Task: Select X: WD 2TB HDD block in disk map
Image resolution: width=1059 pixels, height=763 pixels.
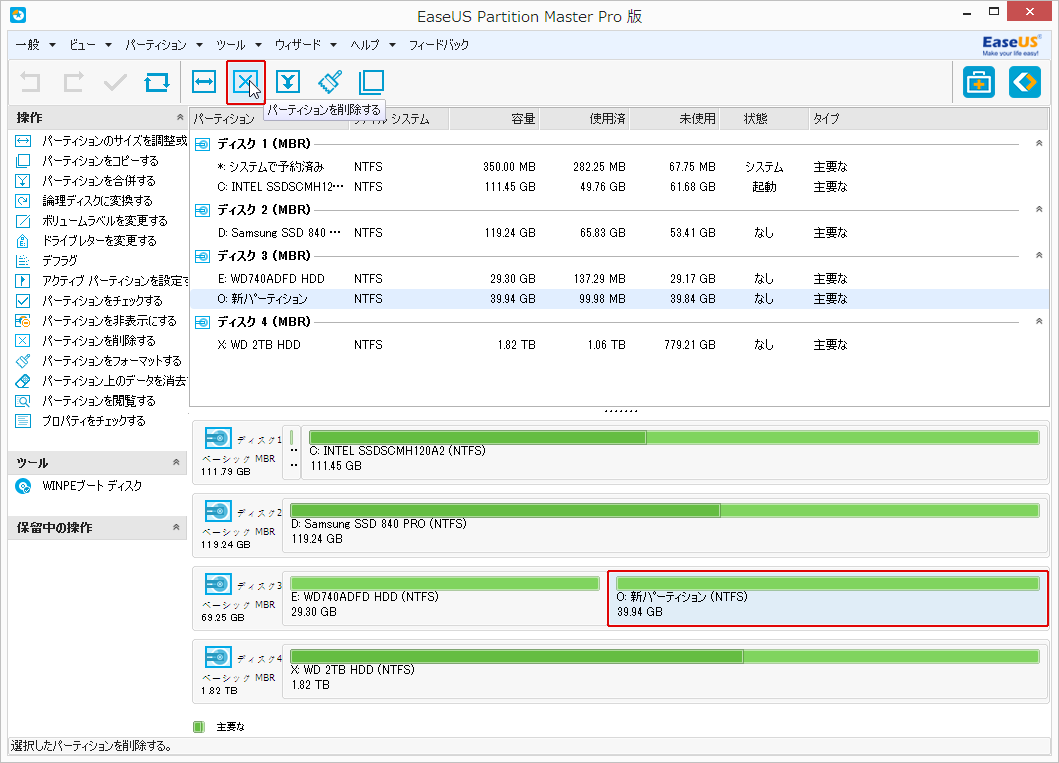Action: pyautogui.click(x=665, y=670)
